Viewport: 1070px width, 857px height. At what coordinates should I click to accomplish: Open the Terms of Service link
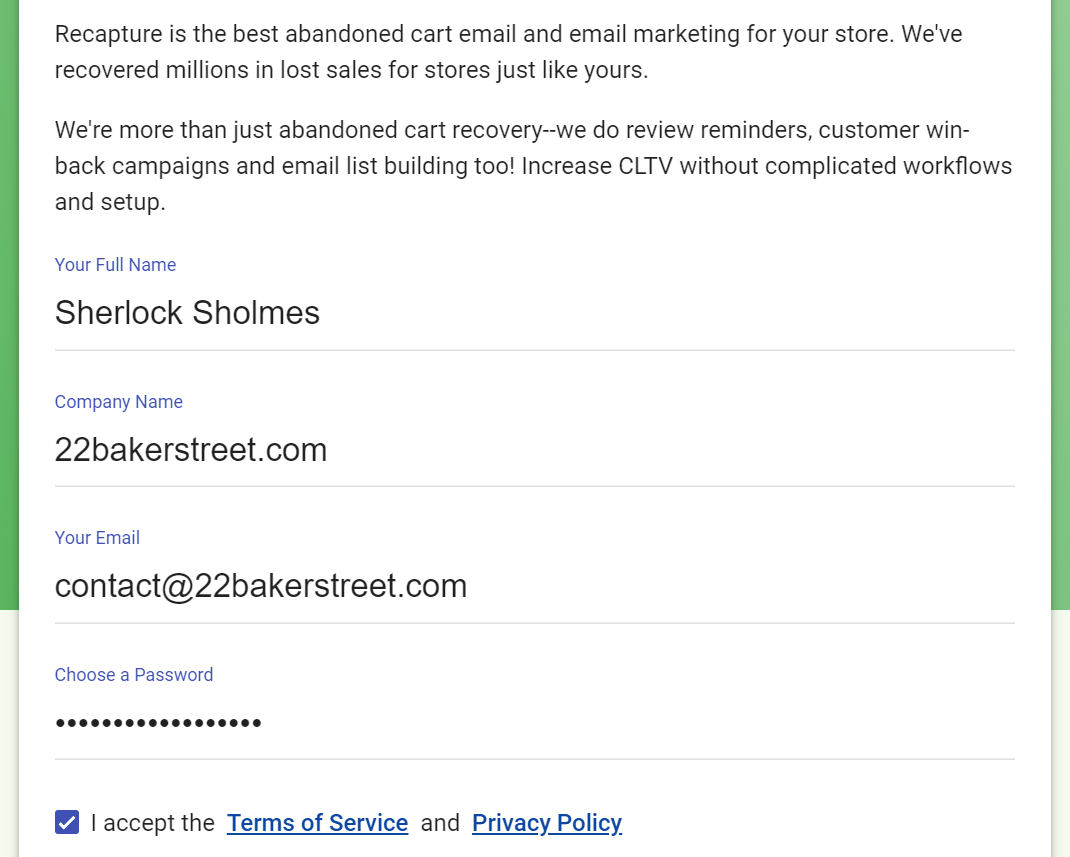tap(317, 823)
